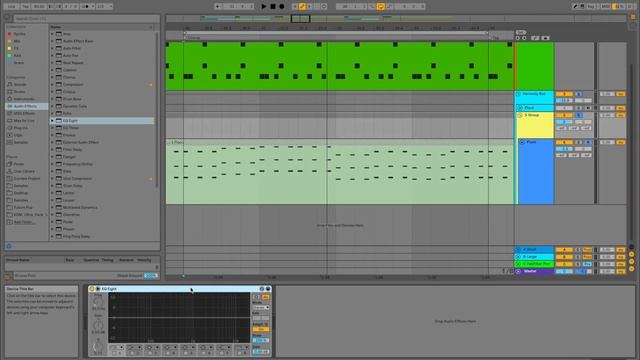Collapse the EQ Eight browser entry

52,121
